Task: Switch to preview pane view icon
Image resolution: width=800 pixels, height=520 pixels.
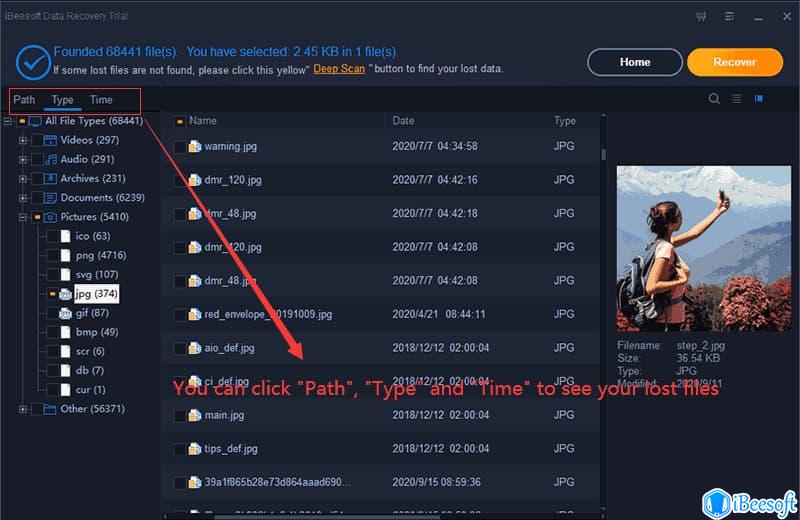Action: click(759, 98)
